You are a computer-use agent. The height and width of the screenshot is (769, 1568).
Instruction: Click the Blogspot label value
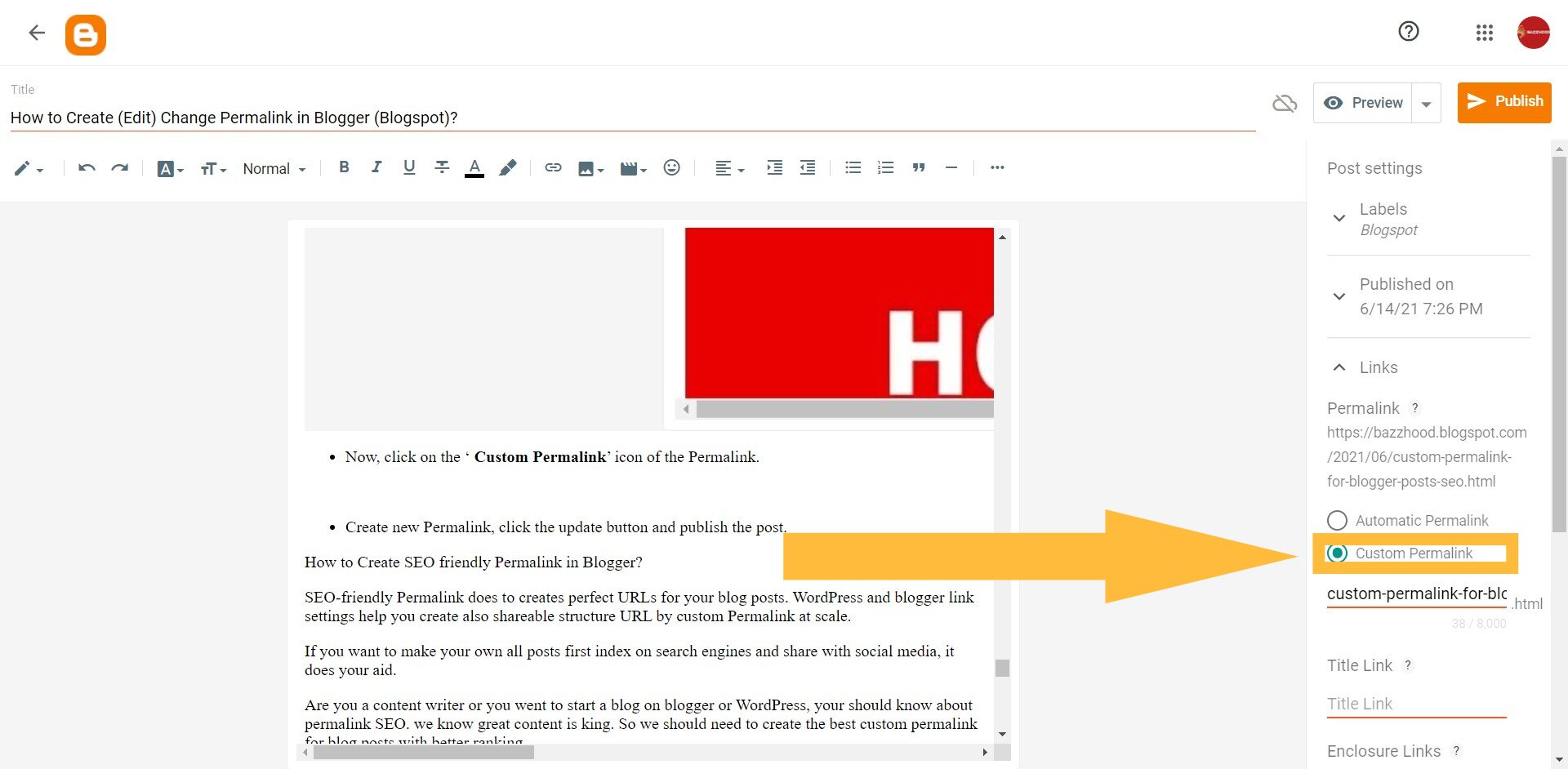pos(1388,230)
